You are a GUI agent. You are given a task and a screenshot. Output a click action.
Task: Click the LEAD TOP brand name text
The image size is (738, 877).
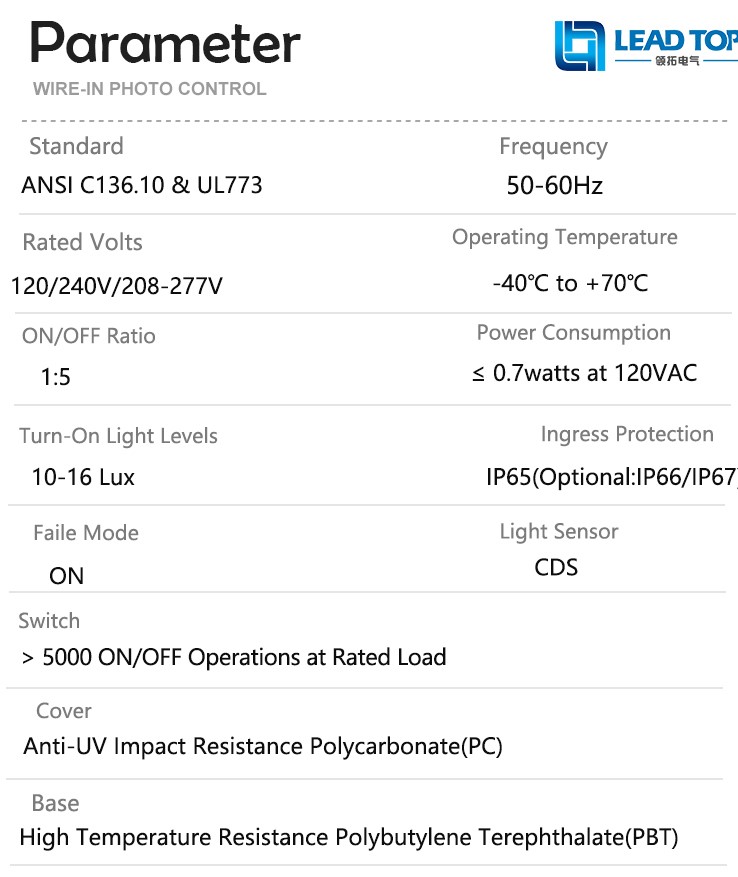676,41
